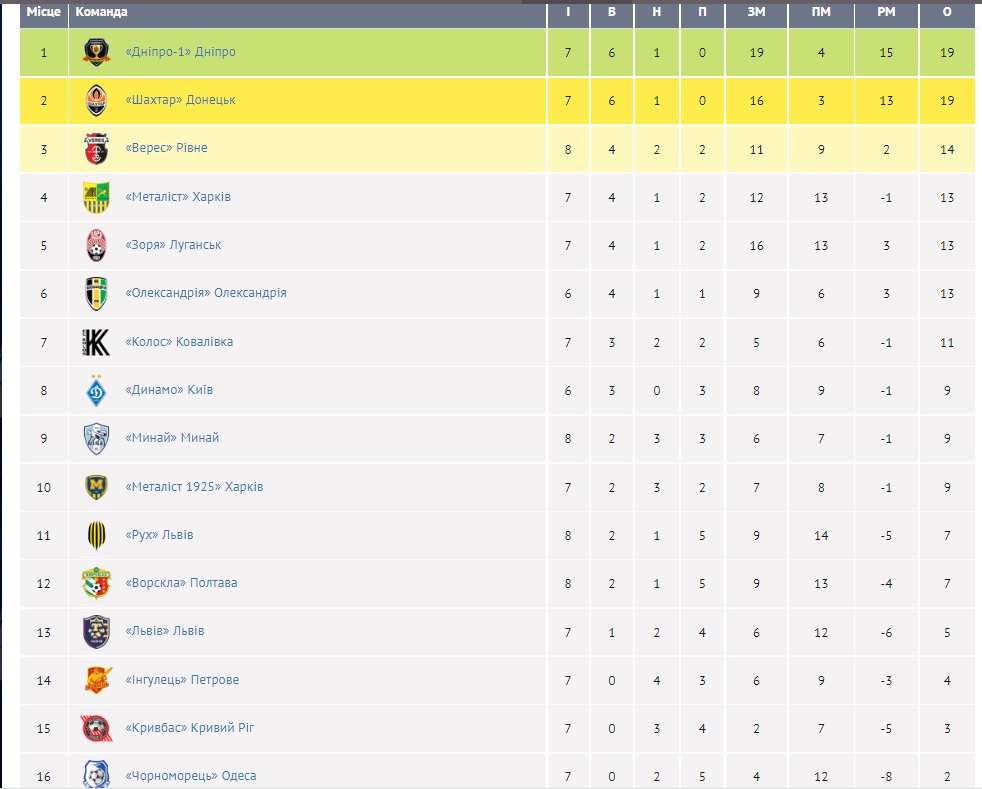The height and width of the screenshot is (789, 982).
Task: Click the Shakhtar Donetsk club crest
Action: click(x=96, y=100)
